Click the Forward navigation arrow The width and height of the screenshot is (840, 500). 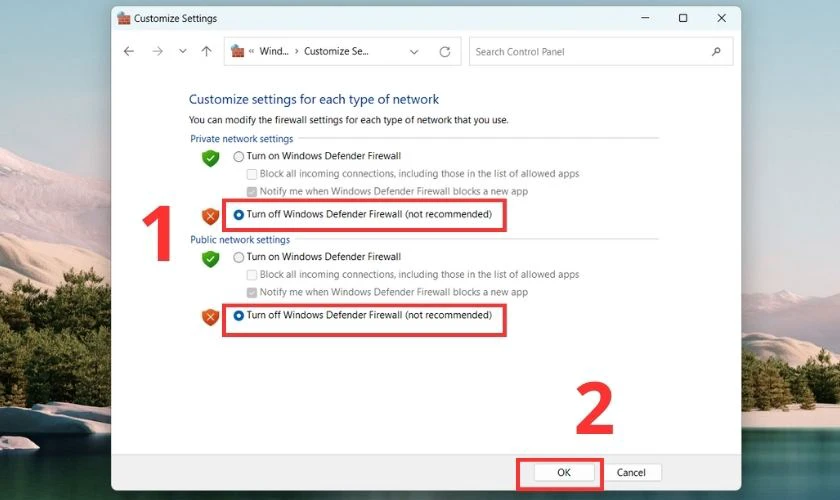(x=158, y=51)
